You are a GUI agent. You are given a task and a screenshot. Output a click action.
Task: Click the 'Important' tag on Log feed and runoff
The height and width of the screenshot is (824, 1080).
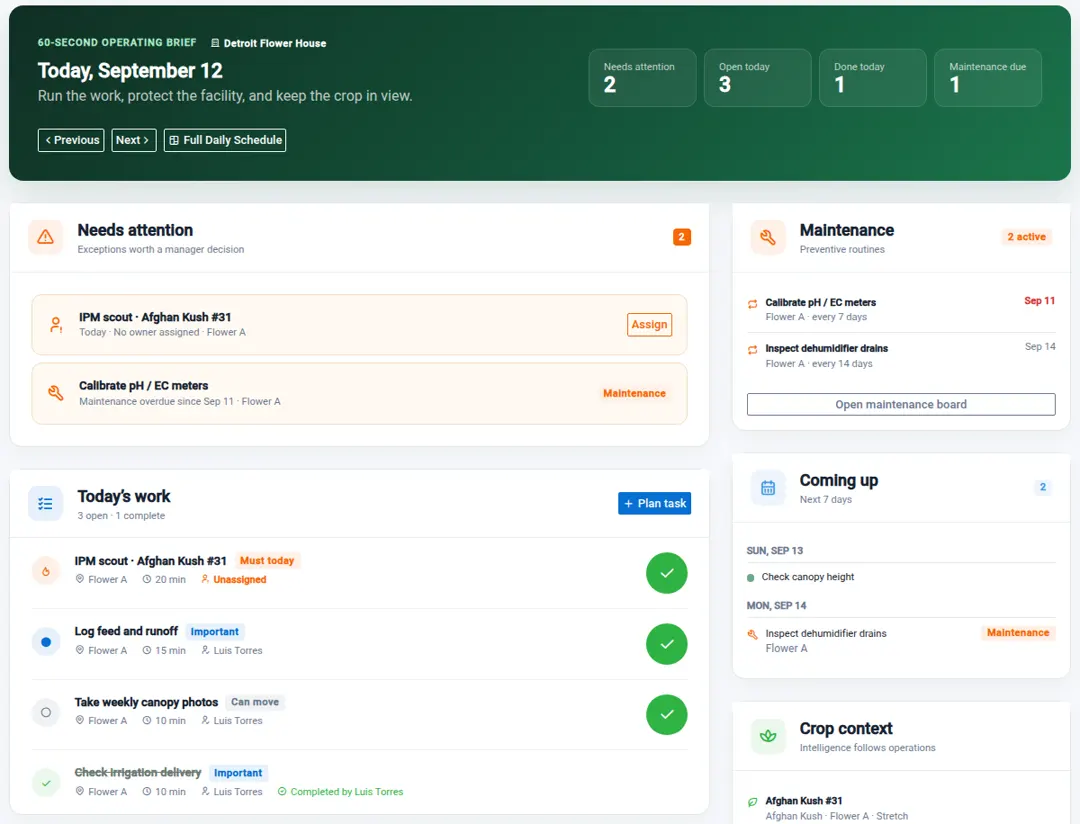click(x=214, y=632)
